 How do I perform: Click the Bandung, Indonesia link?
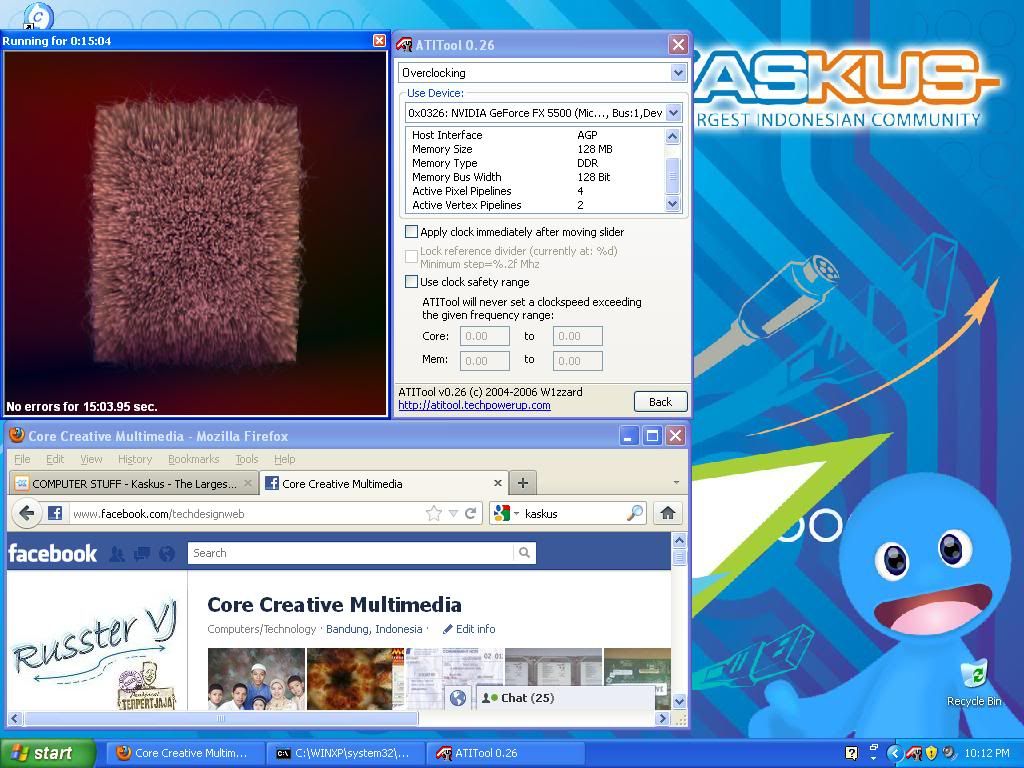pyautogui.click(x=374, y=629)
